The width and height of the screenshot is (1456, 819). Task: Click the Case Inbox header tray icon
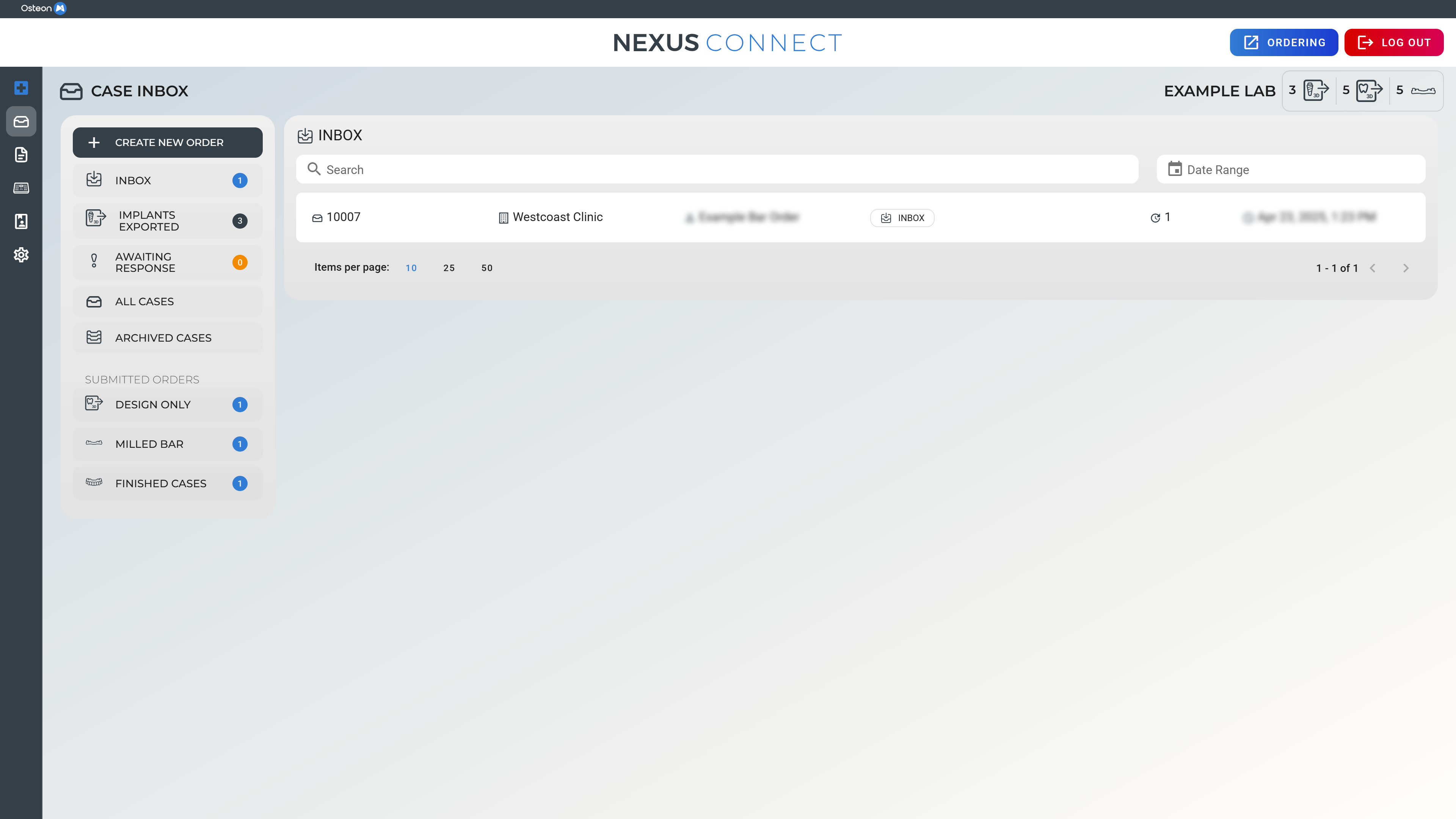pos(71,91)
